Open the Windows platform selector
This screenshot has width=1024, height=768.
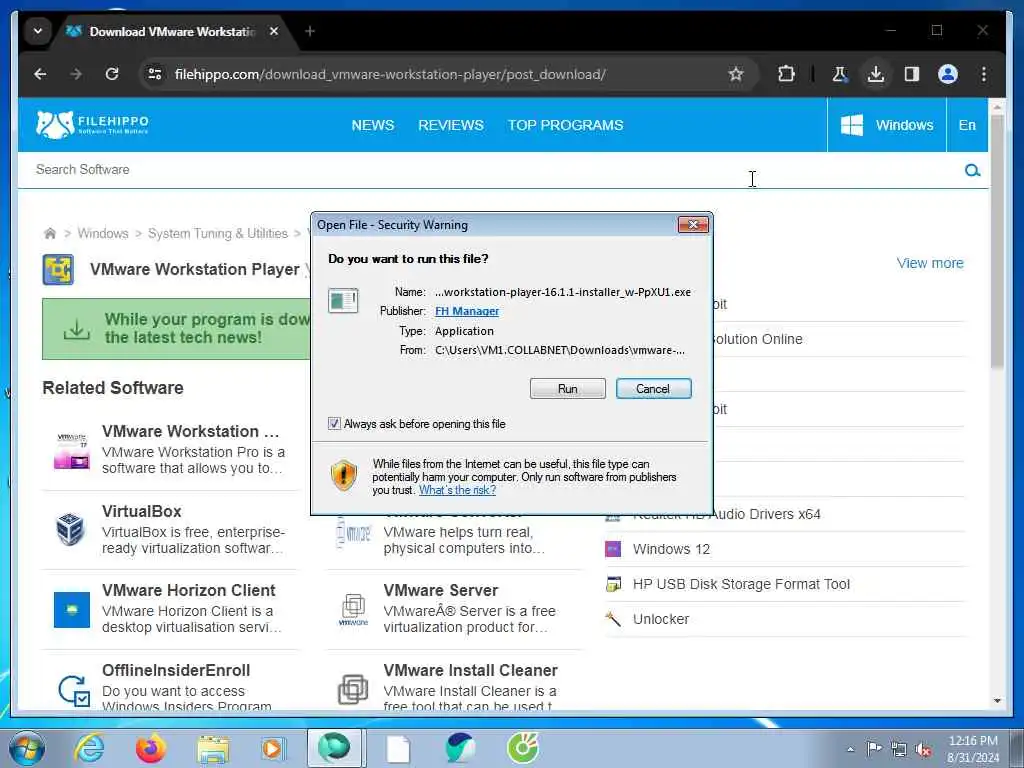[886, 125]
